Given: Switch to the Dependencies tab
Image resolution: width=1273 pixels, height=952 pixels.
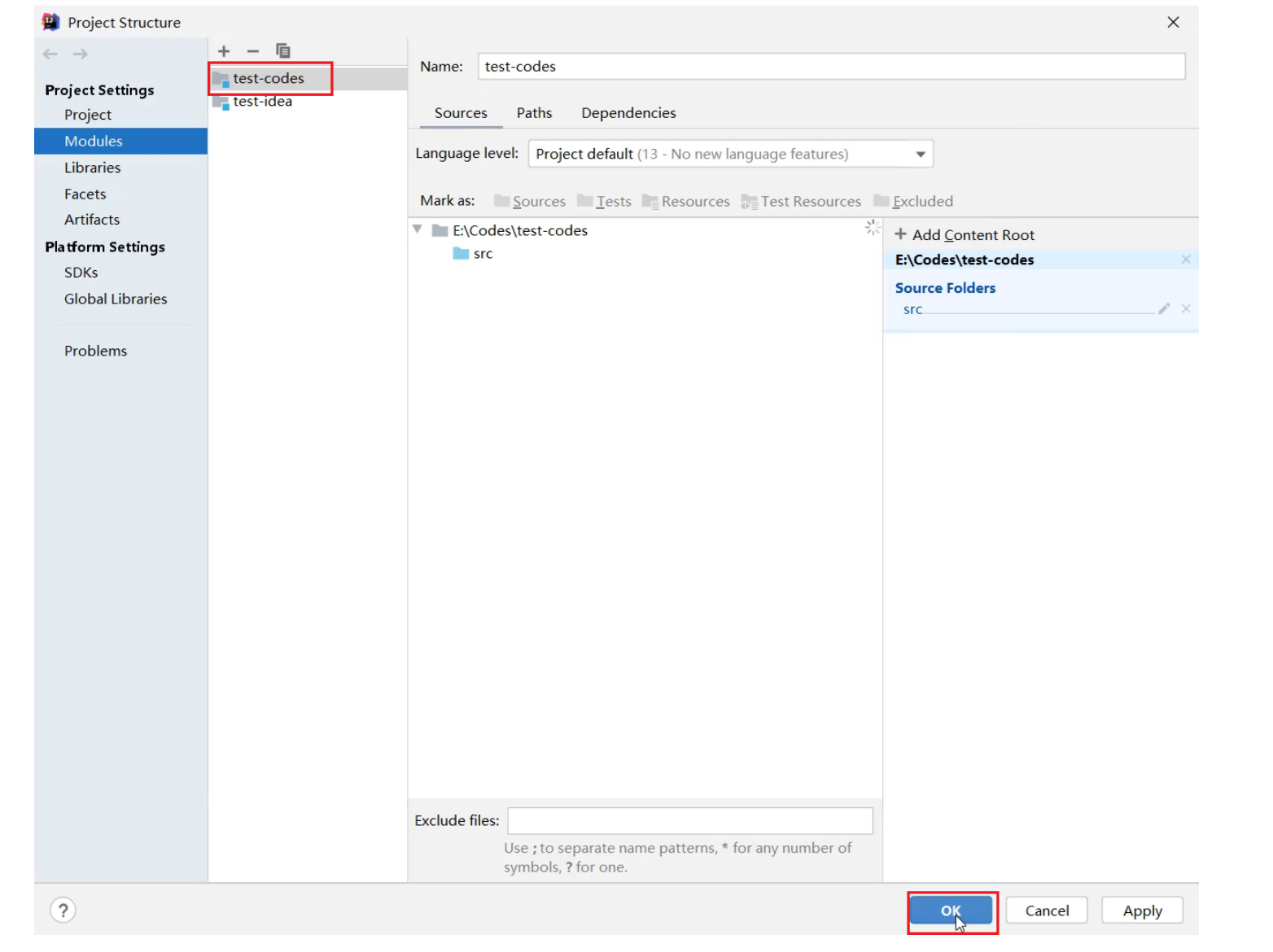Looking at the screenshot, I should (x=628, y=113).
